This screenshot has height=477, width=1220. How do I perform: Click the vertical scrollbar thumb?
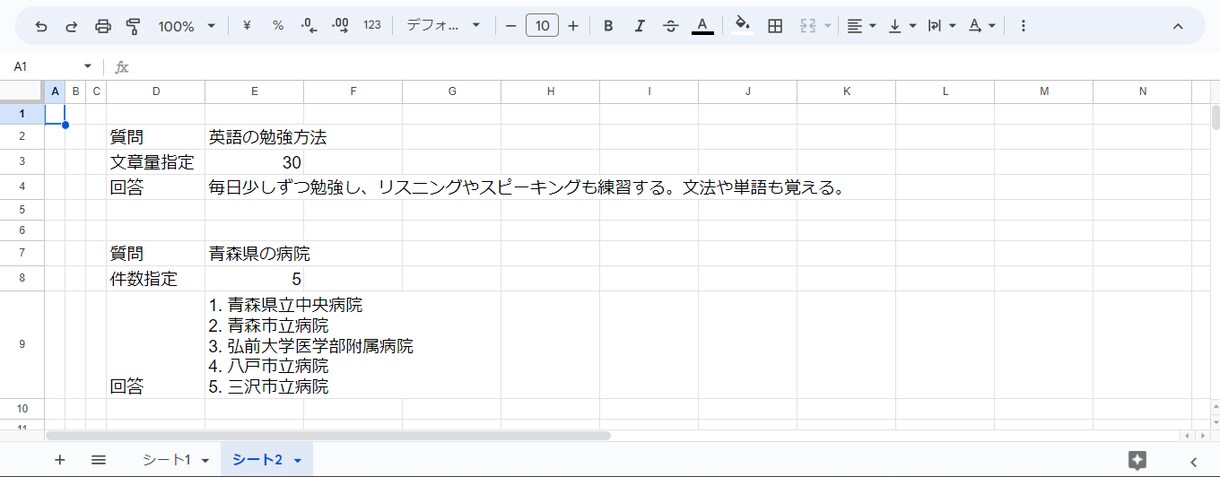[x=1214, y=117]
